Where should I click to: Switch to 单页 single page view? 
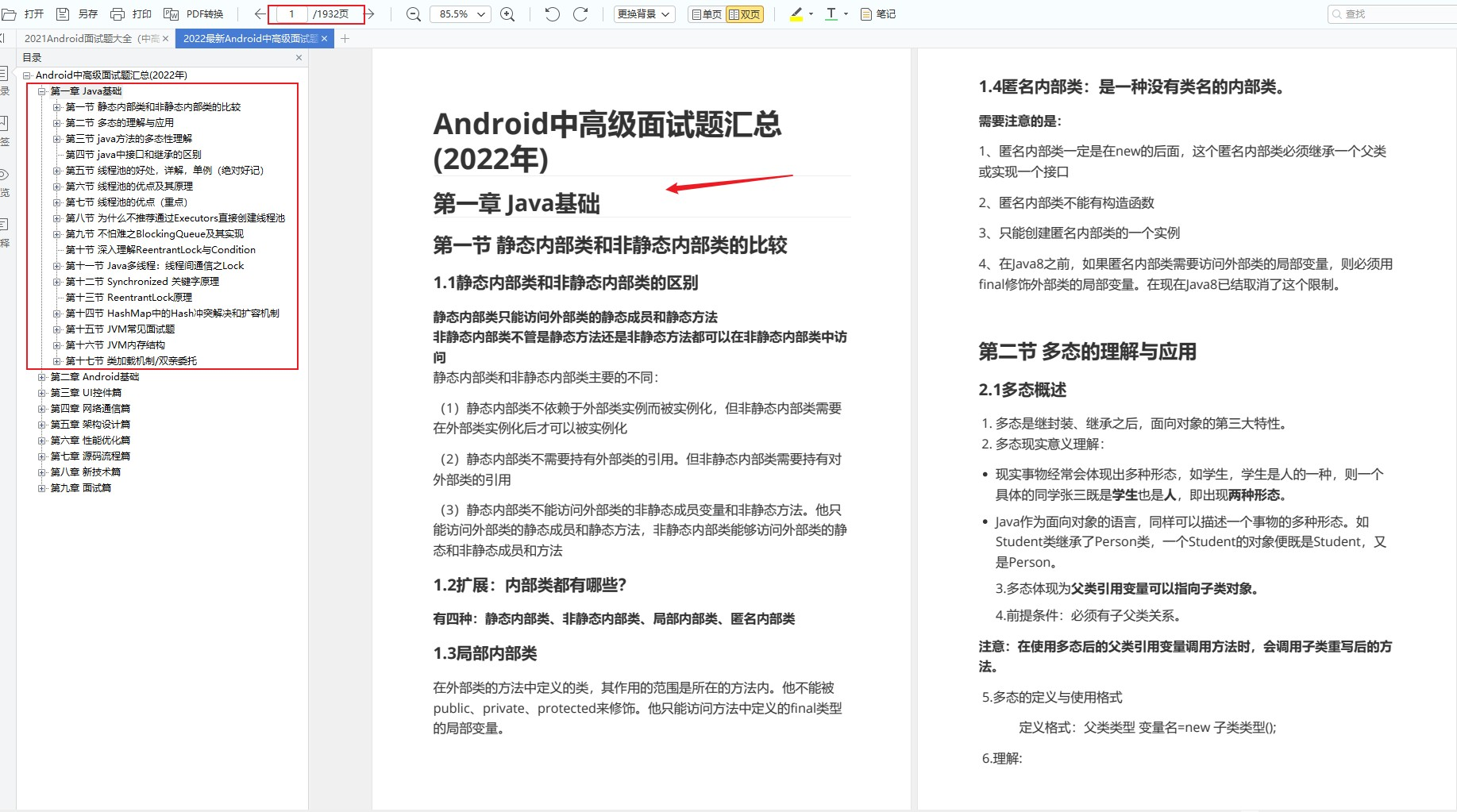(707, 14)
